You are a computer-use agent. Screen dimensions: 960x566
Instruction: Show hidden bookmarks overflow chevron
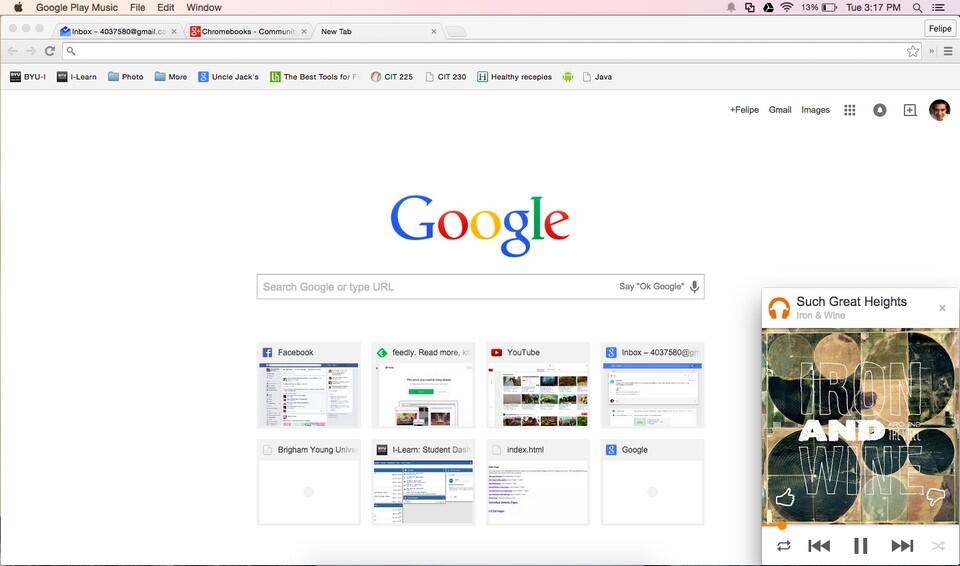point(932,51)
